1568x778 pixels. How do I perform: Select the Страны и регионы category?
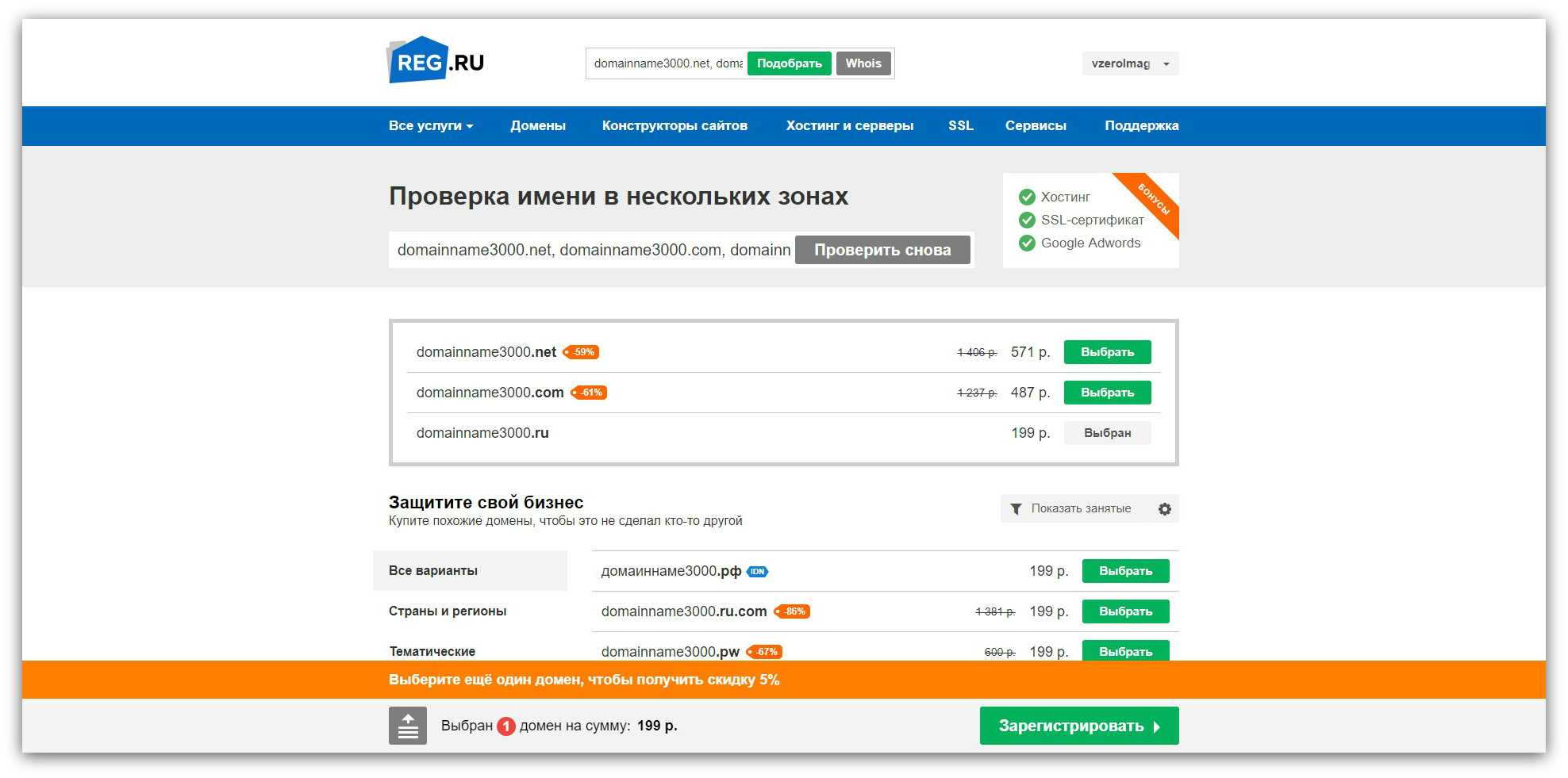[x=448, y=611]
